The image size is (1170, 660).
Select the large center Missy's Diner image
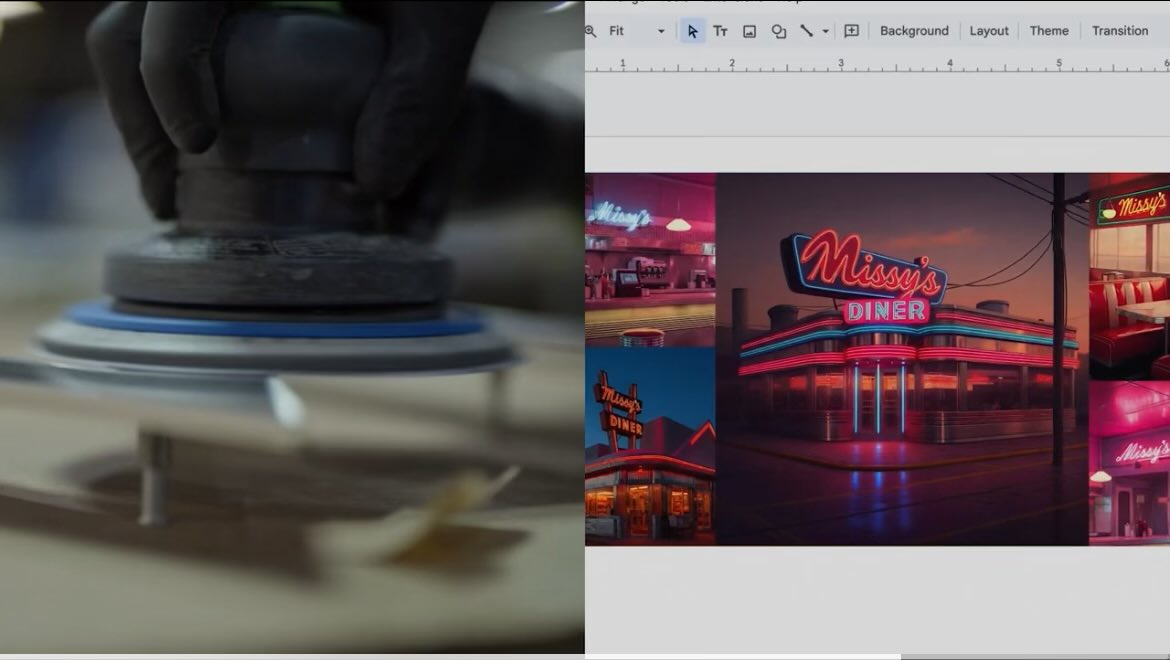(902, 359)
